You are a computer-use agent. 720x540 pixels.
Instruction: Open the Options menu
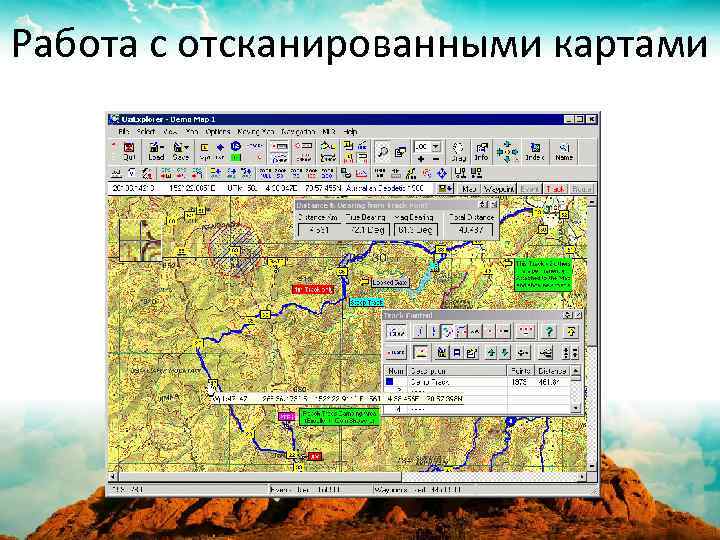point(218,132)
